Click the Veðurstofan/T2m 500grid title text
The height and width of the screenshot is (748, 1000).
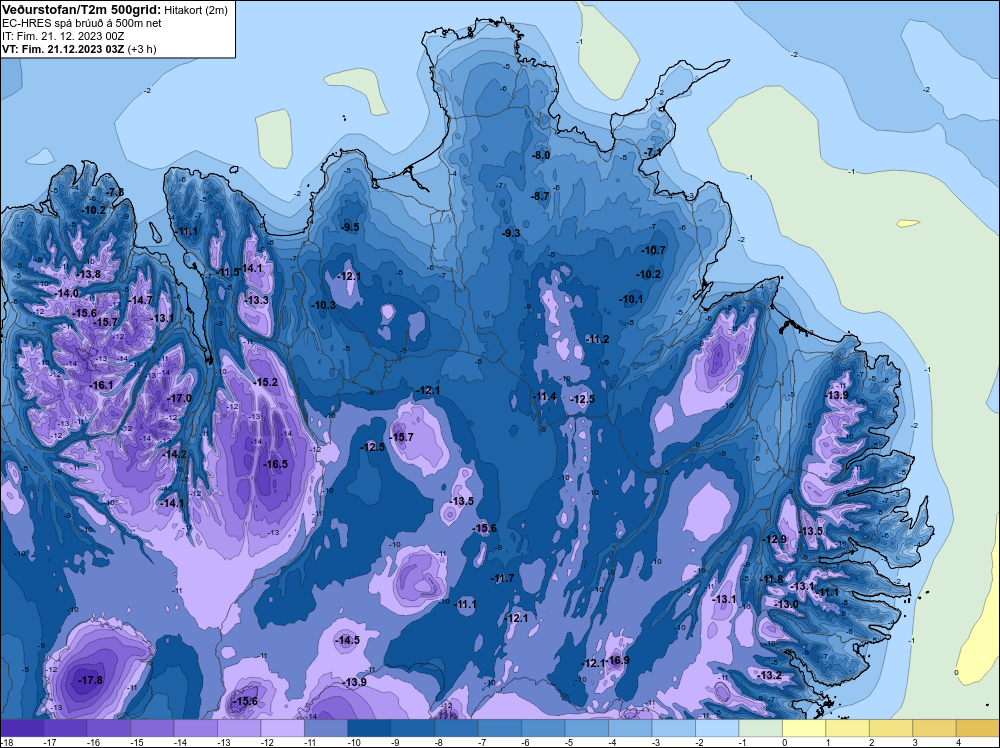tap(82, 9)
